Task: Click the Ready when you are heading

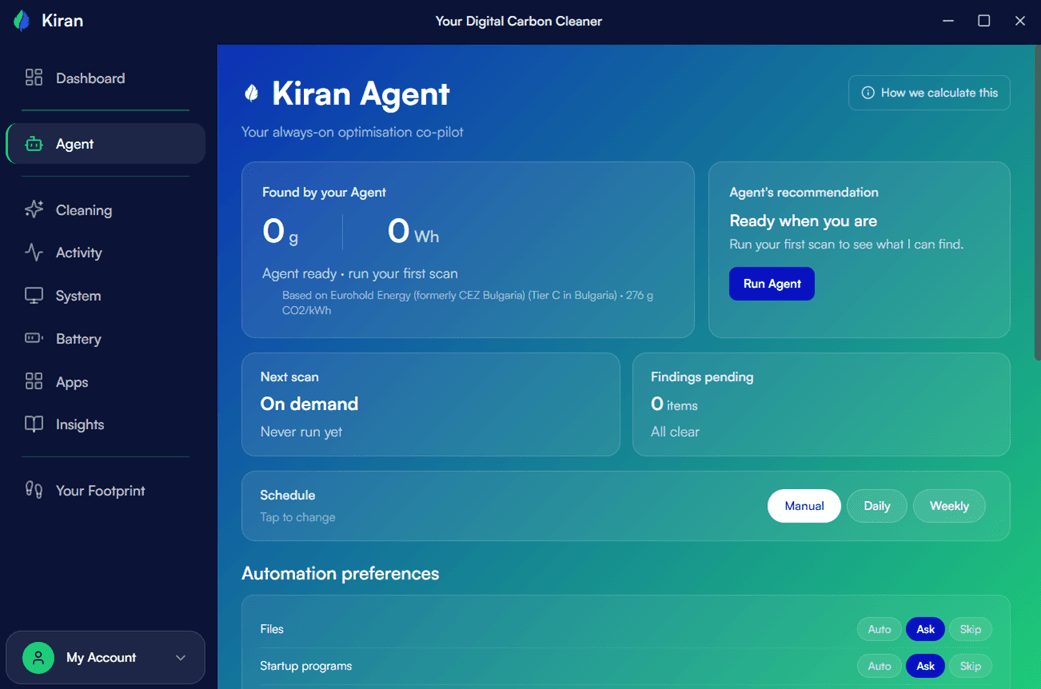Action: point(803,220)
